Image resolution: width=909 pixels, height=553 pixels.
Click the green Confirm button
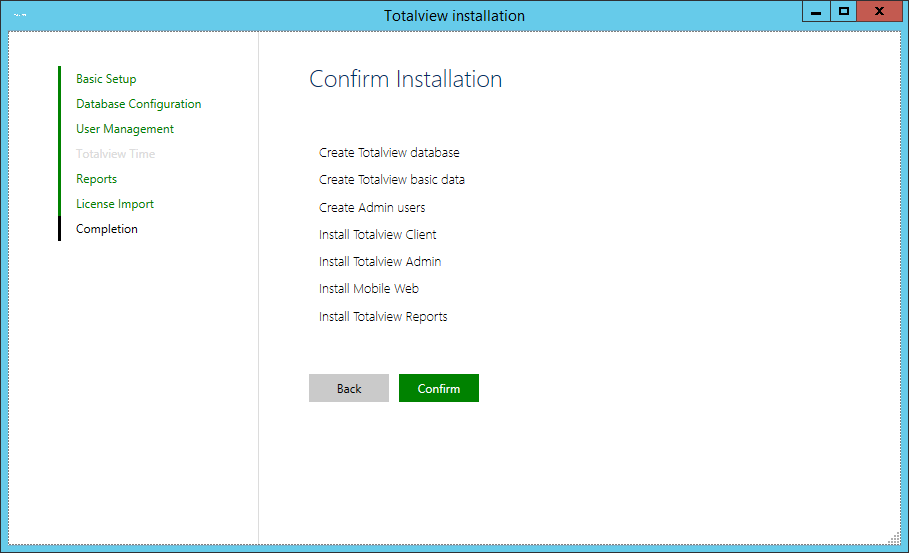[439, 388]
